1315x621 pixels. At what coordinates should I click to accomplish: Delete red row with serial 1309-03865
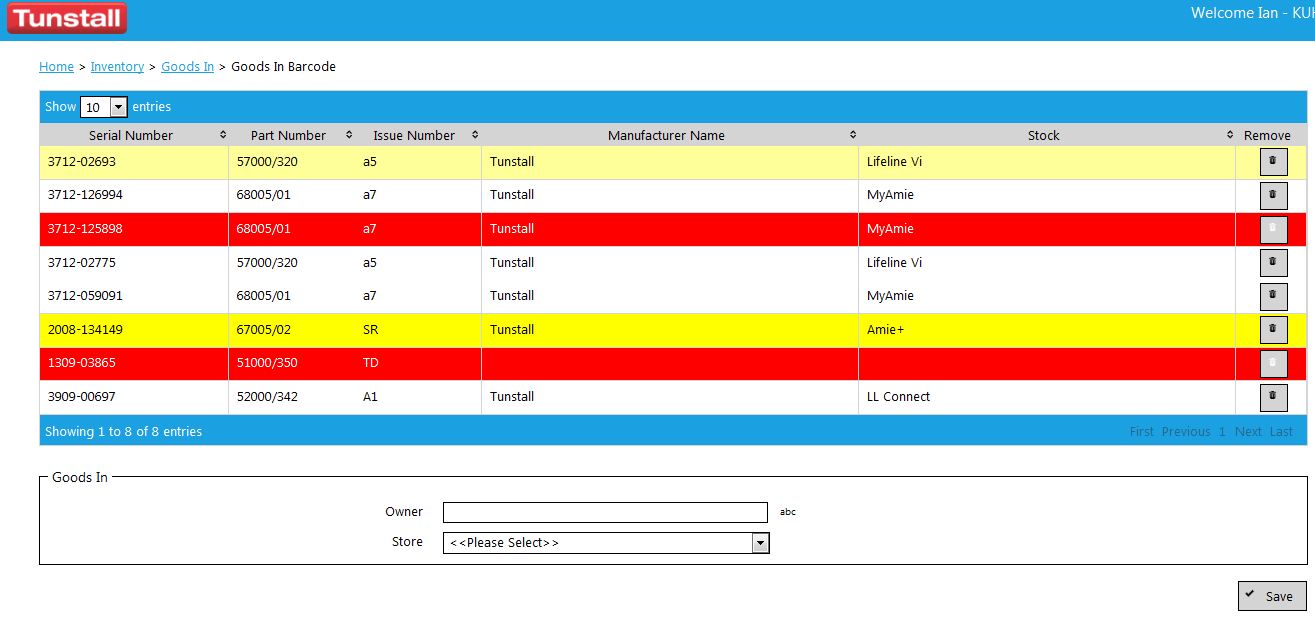(1272, 363)
